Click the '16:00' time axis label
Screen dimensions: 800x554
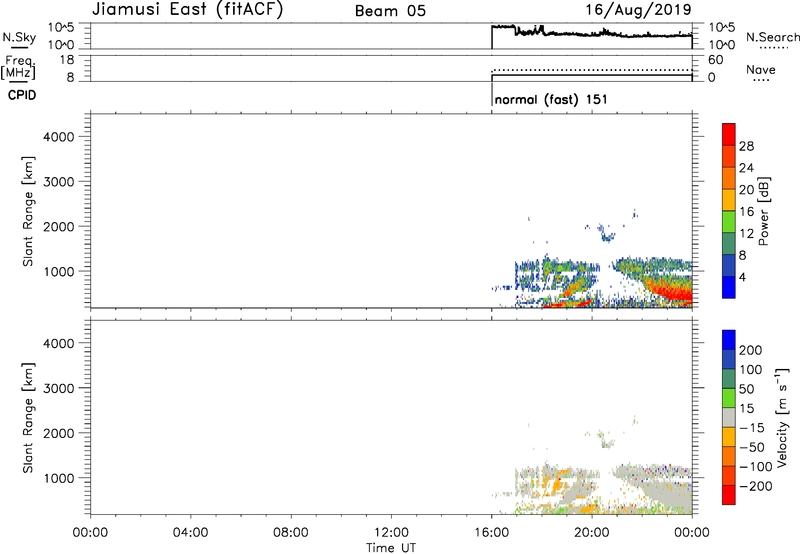pos(491,533)
